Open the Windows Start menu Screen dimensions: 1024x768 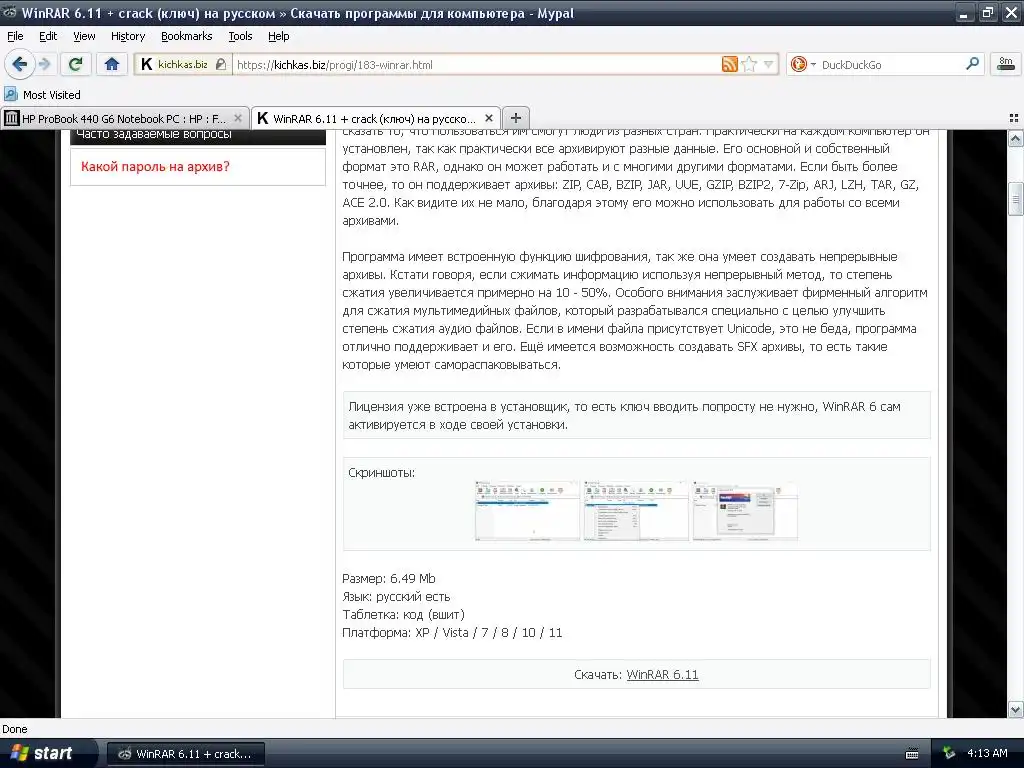(44, 753)
